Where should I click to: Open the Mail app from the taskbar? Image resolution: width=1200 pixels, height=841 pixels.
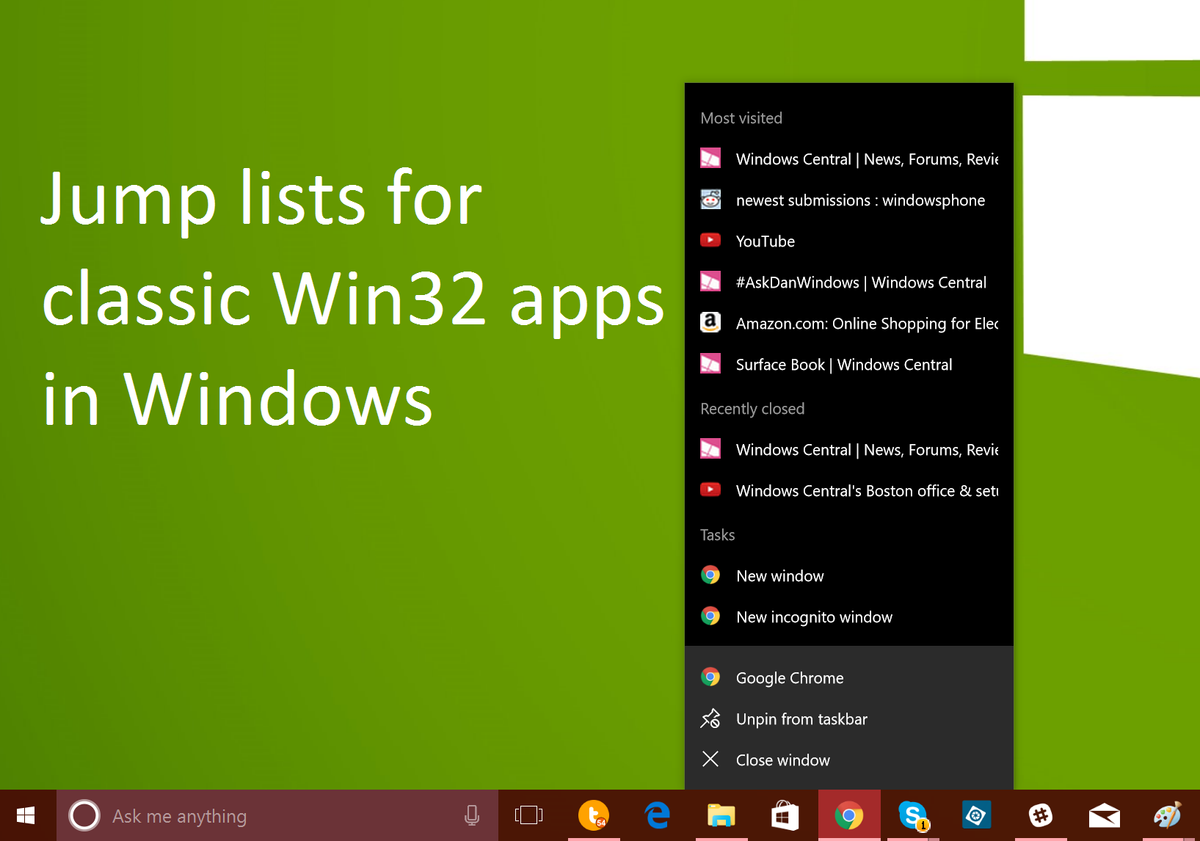(1104, 816)
